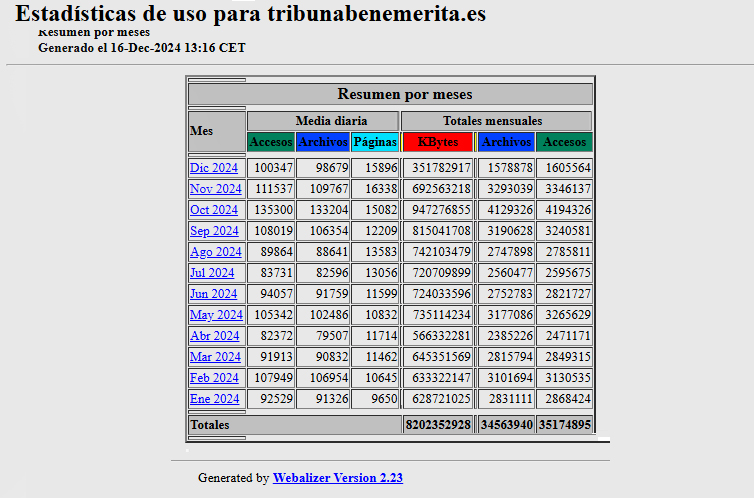Viewport: 754px width, 498px height.
Task: Click the blue Archivos header under Totales mensuales
Action: pyautogui.click(x=506, y=142)
